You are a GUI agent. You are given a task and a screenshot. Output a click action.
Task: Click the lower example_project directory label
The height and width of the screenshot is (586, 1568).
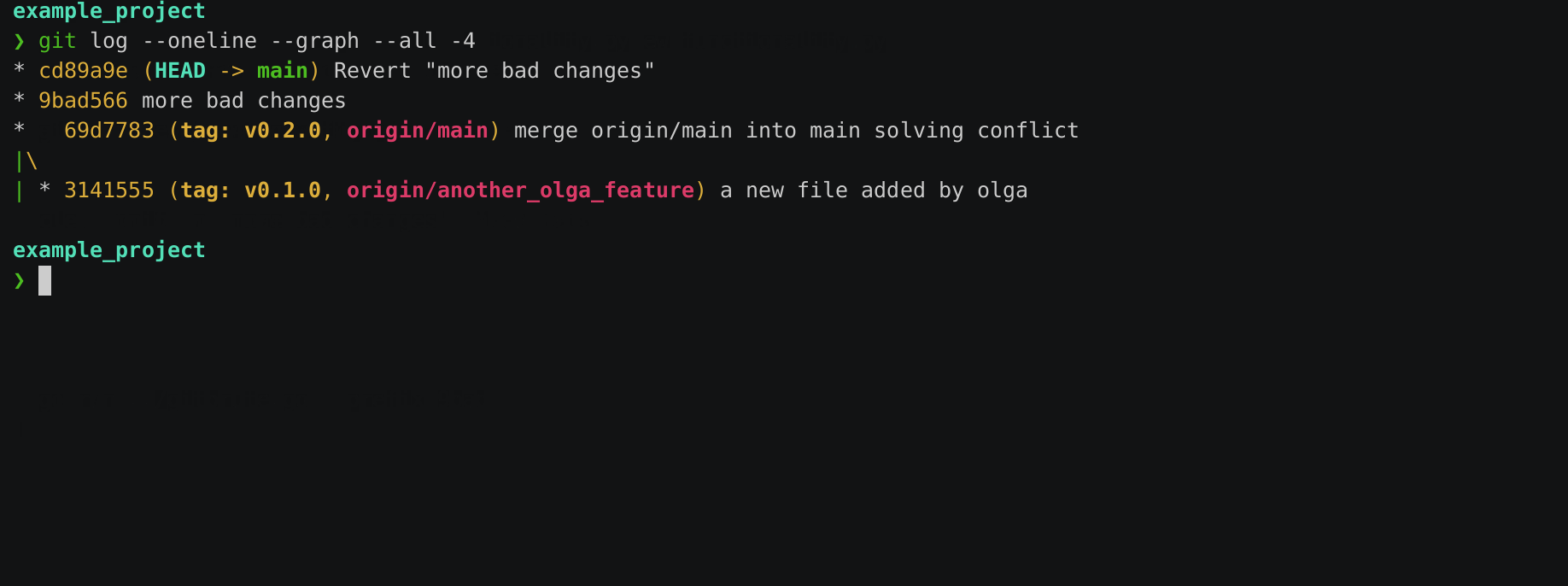[109, 250]
